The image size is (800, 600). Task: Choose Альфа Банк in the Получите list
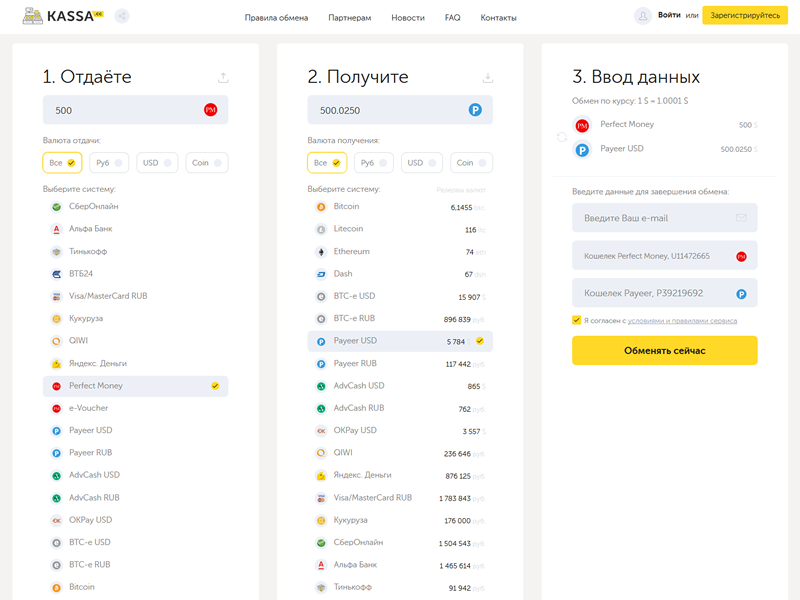pyautogui.click(x=400, y=565)
